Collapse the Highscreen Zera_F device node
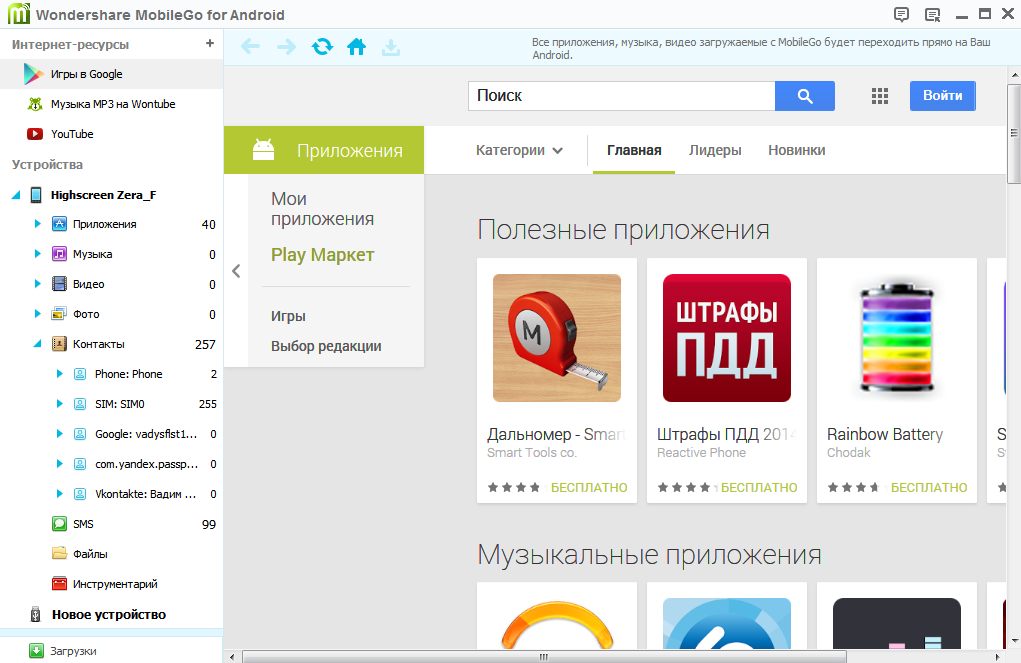1021x663 pixels. [x=16, y=194]
